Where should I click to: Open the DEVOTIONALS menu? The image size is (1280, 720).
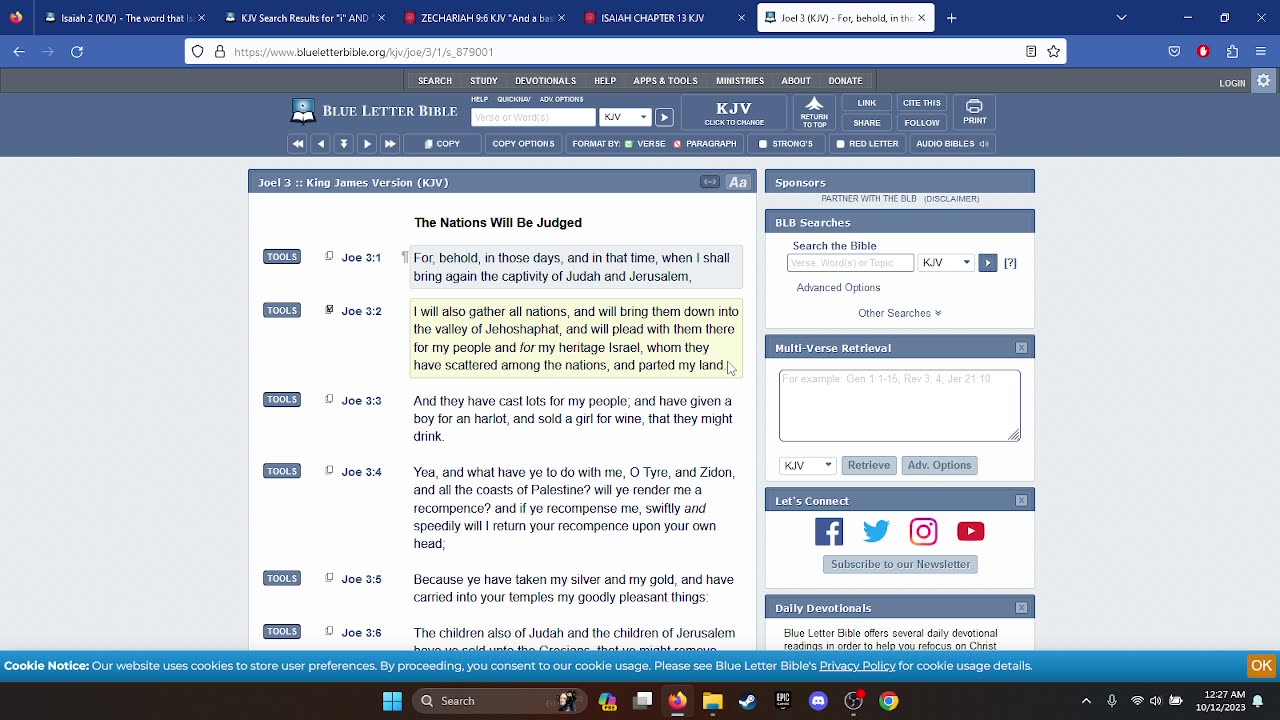tap(545, 81)
